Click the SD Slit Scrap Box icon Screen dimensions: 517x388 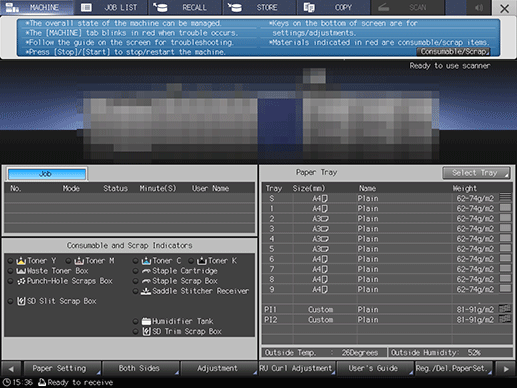[21, 301]
